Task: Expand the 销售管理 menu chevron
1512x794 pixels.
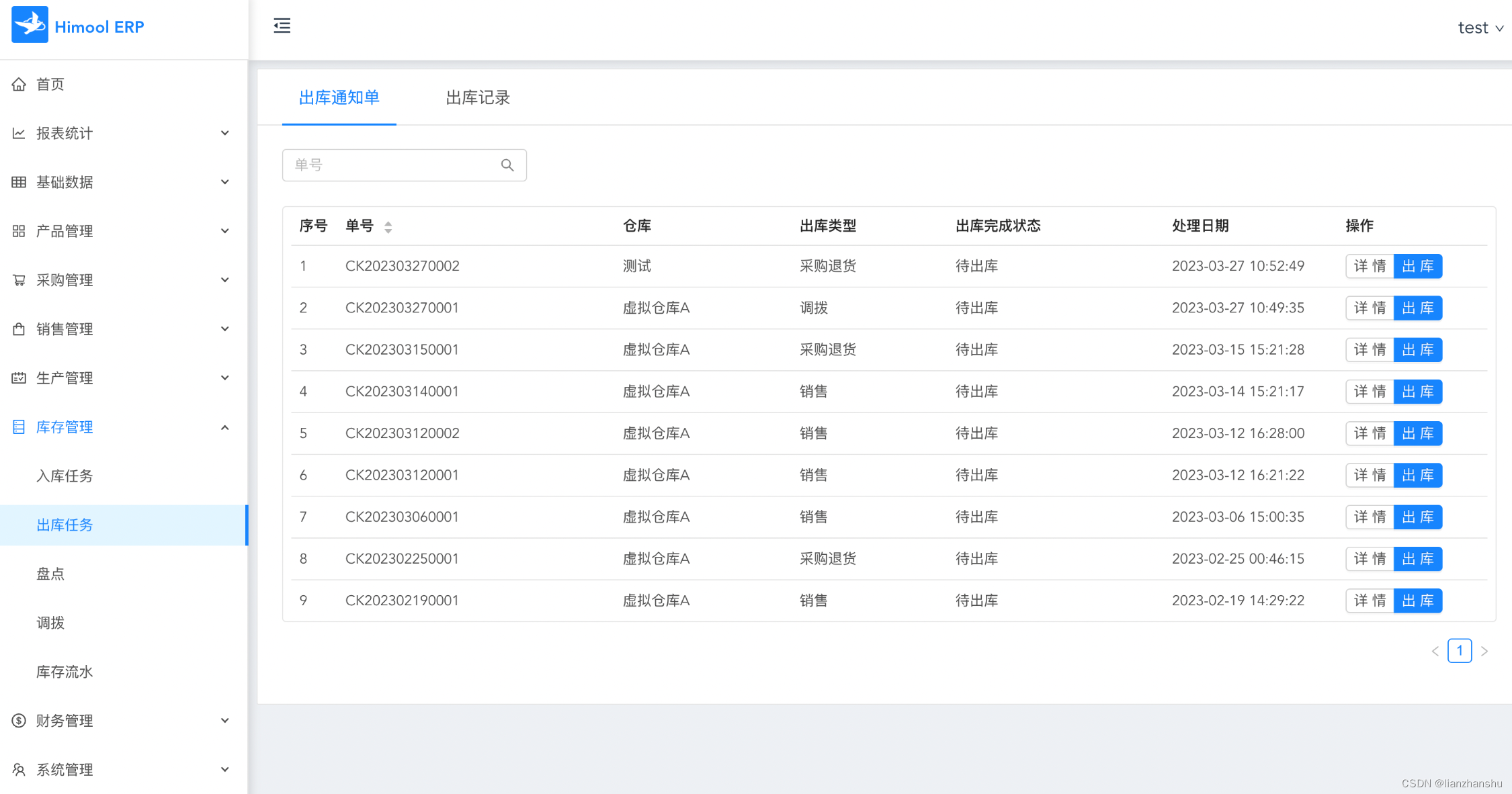Action: click(x=225, y=329)
